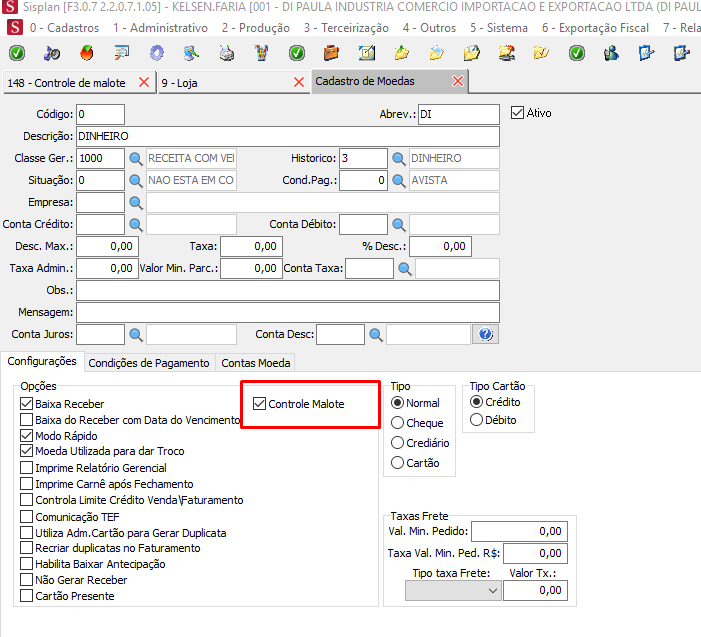Open the 1 - Administrativo menu
This screenshot has width=701, height=637.
(x=160, y=28)
